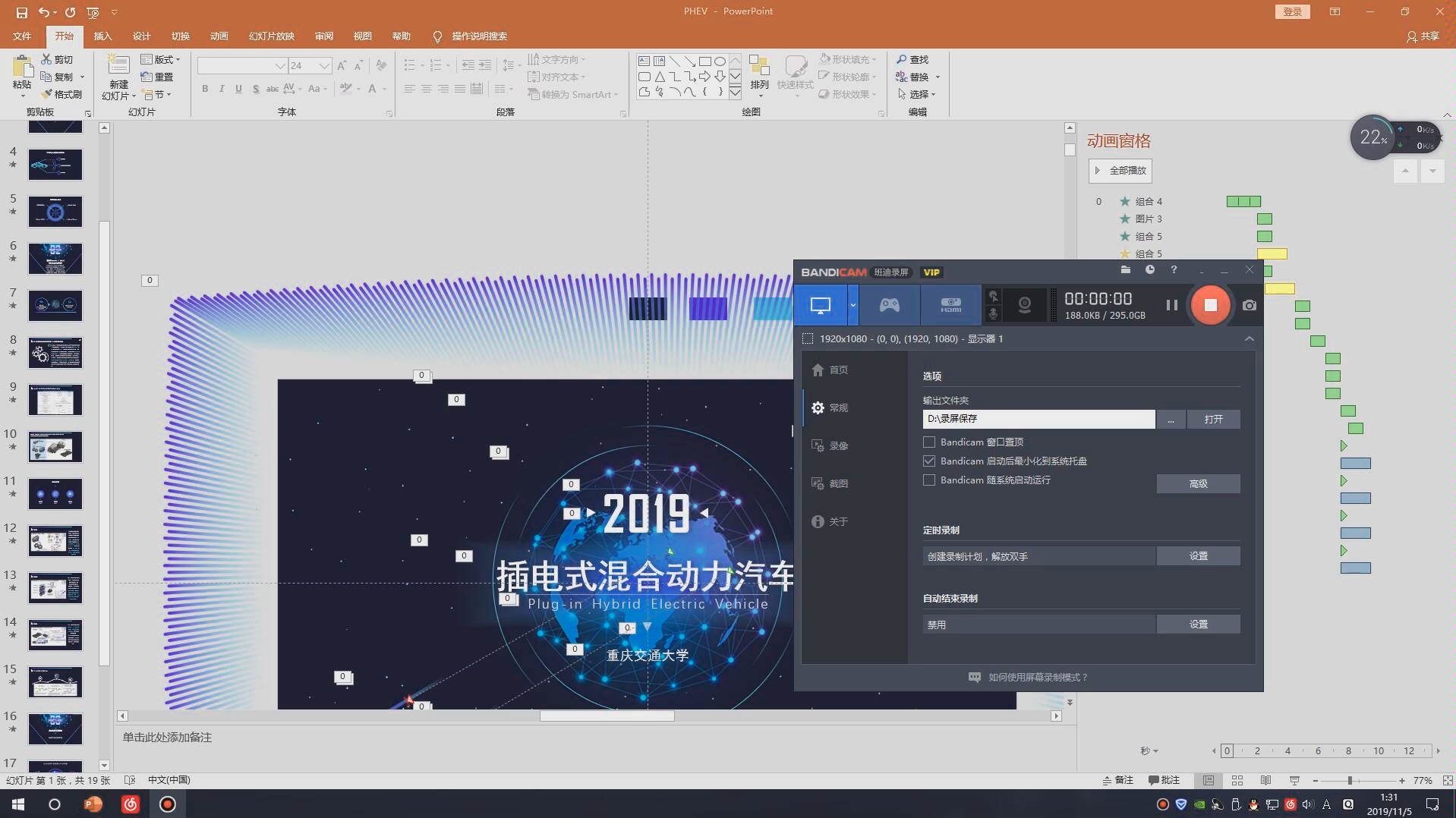Select 组合 4 animation entry

point(1148,202)
